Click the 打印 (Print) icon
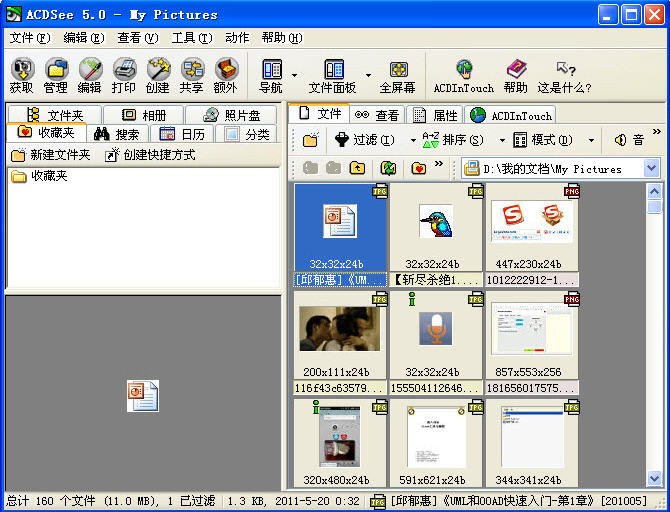 point(124,75)
